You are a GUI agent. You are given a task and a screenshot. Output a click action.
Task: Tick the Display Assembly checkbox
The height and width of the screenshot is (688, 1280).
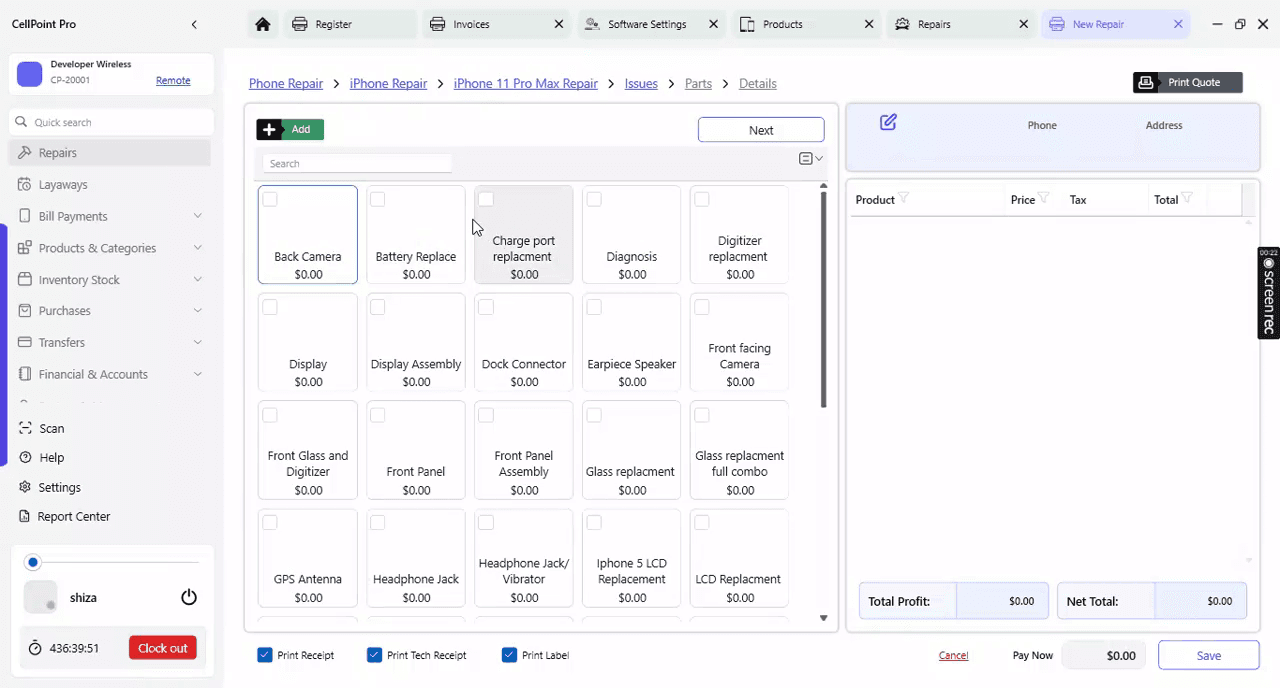click(x=378, y=307)
